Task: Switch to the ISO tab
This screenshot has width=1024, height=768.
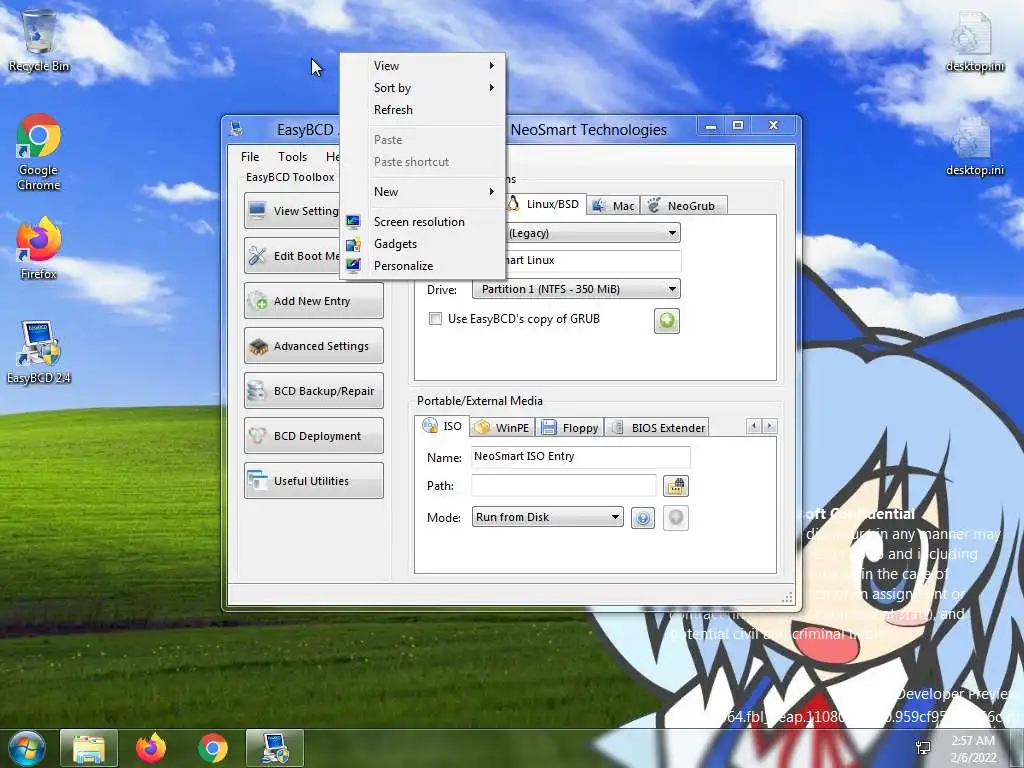Action: coord(442,426)
